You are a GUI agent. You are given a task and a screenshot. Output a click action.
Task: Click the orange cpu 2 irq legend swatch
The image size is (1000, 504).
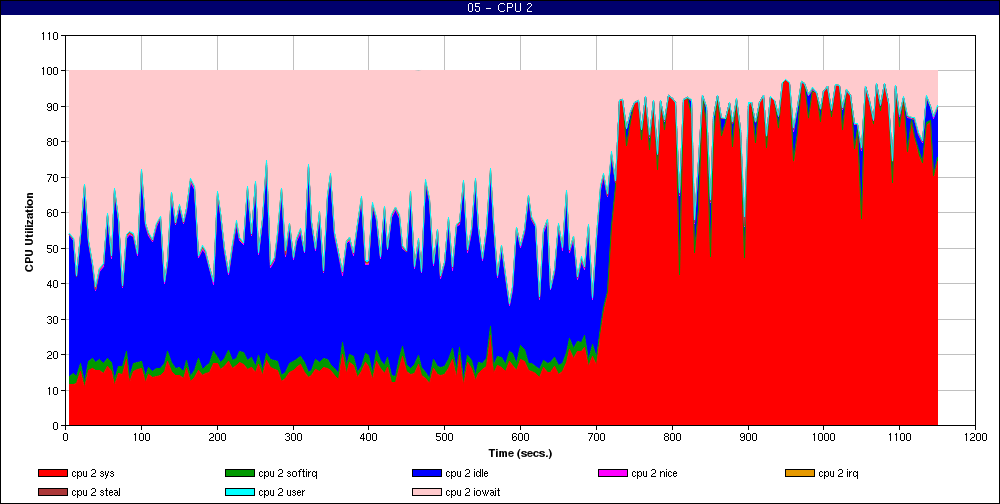tap(800, 473)
